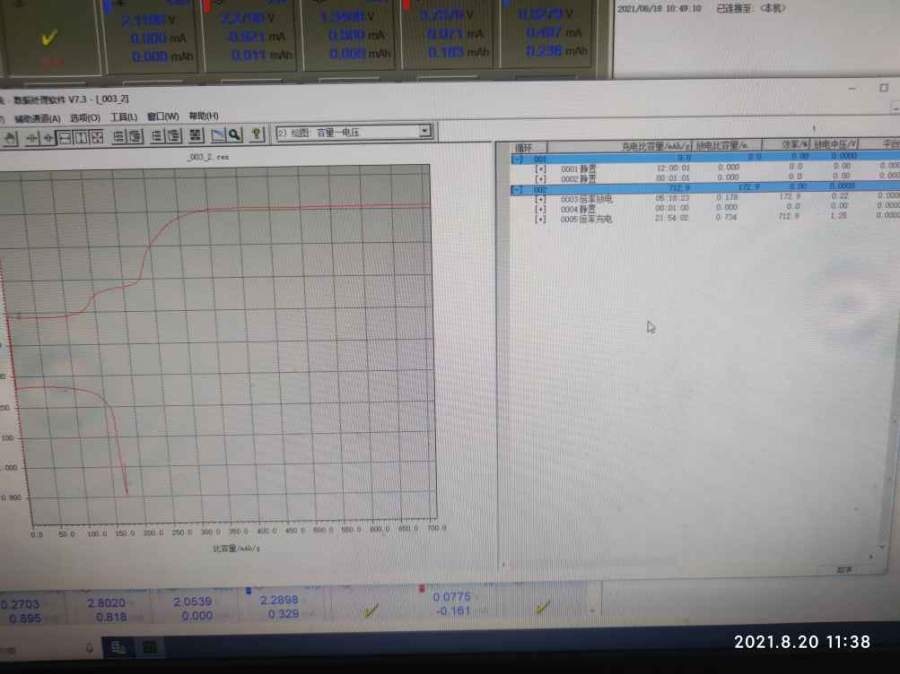
Task: Collapse cycle 002 in the data tree
Action: coord(518,189)
